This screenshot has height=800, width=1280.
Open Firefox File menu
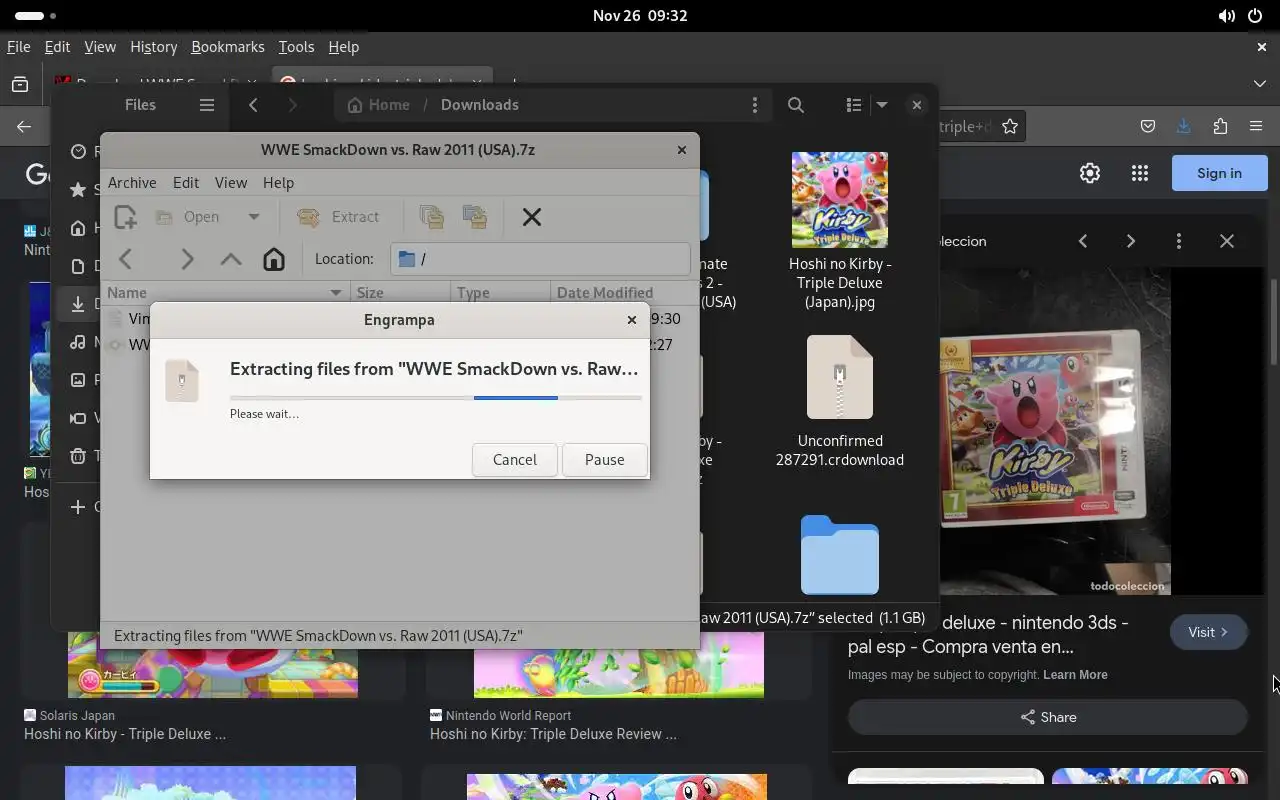pyautogui.click(x=18, y=47)
